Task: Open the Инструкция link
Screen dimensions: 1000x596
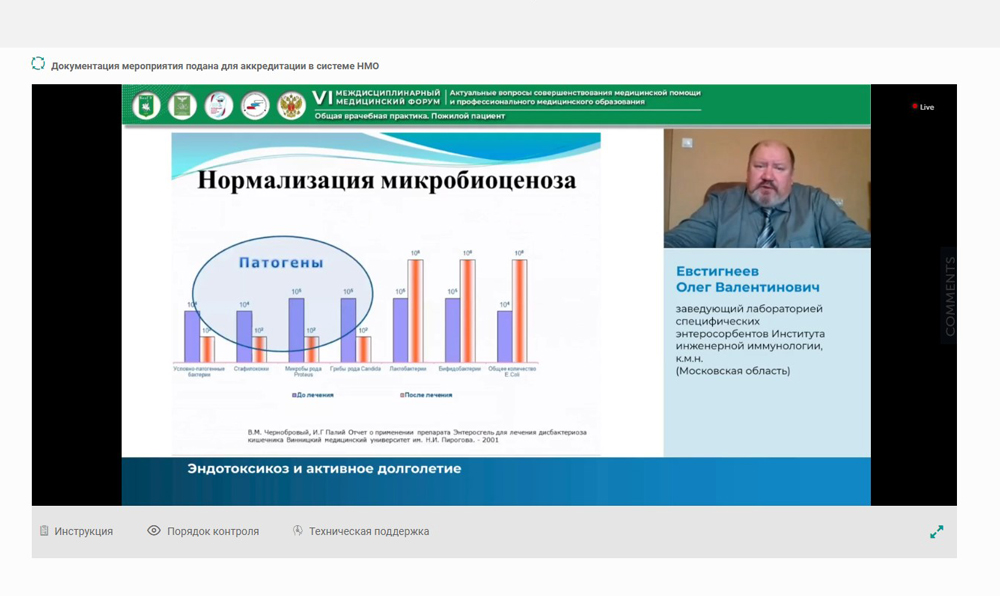Action: [83, 531]
